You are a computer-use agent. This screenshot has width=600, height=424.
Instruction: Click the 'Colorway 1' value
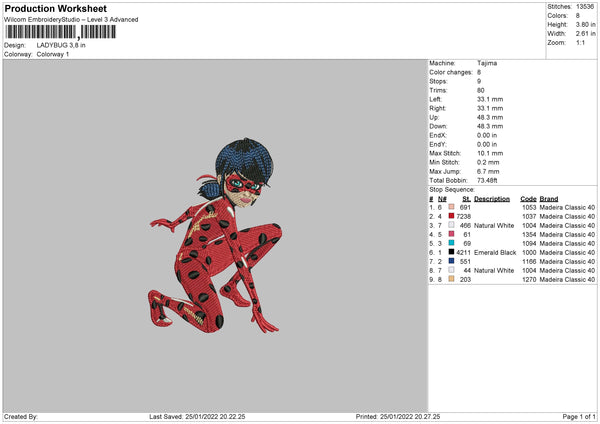(53, 54)
